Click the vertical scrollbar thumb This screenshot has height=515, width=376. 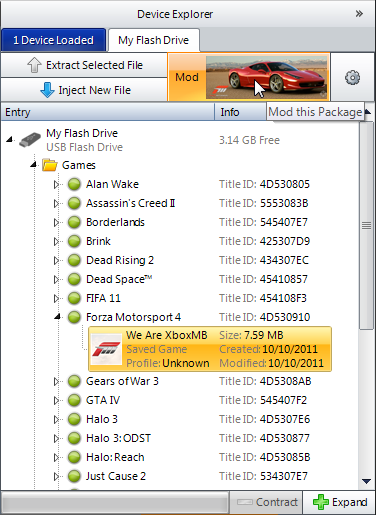(x=366, y=226)
